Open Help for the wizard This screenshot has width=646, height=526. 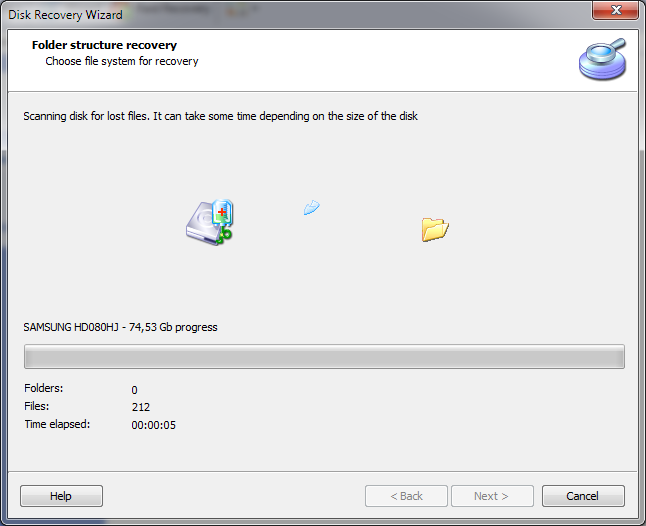point(61,496)
